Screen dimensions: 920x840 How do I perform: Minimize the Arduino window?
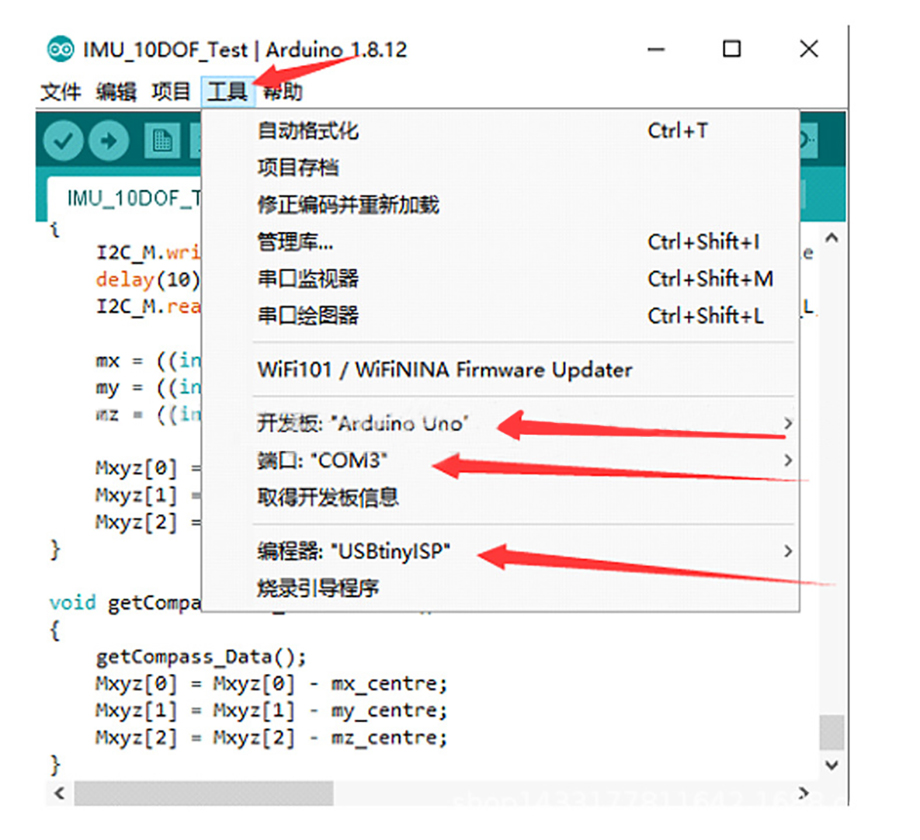[656, 49]
